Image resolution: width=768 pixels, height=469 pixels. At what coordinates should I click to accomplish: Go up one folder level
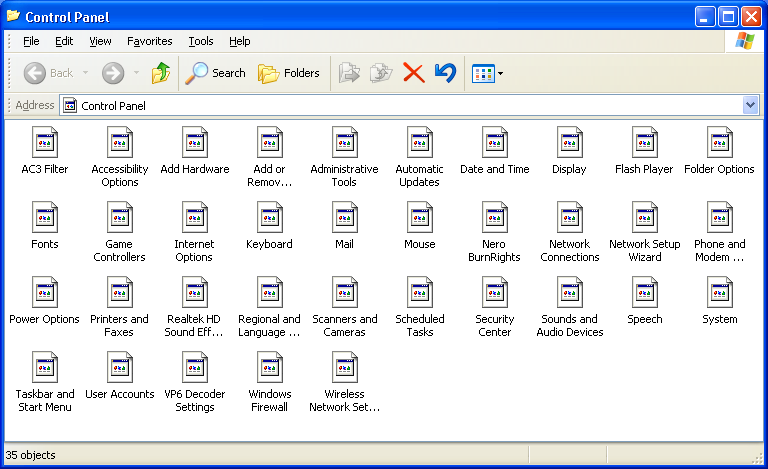(x=161, y=73)
